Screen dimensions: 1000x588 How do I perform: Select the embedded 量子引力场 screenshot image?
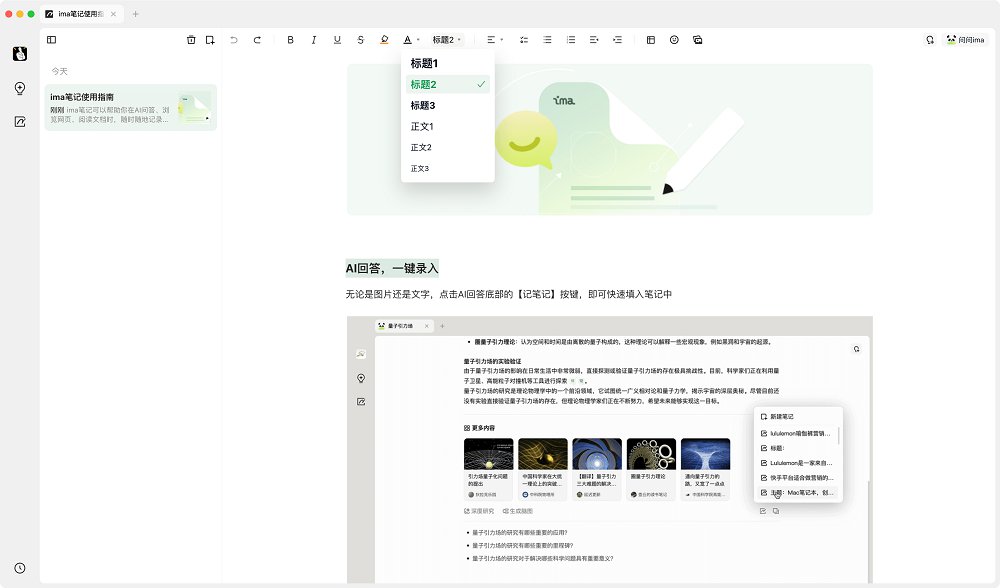tap(610, 450)
